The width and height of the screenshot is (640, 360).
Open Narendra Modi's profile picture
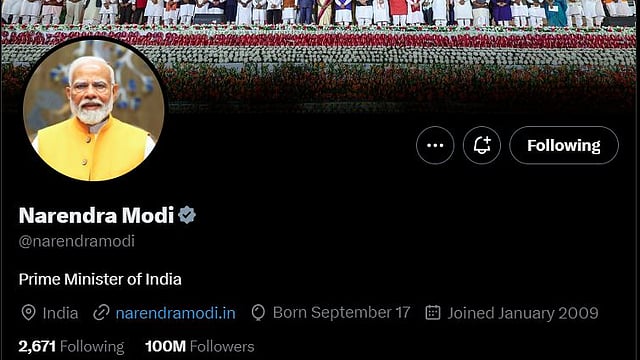click(x=93, y=110)
